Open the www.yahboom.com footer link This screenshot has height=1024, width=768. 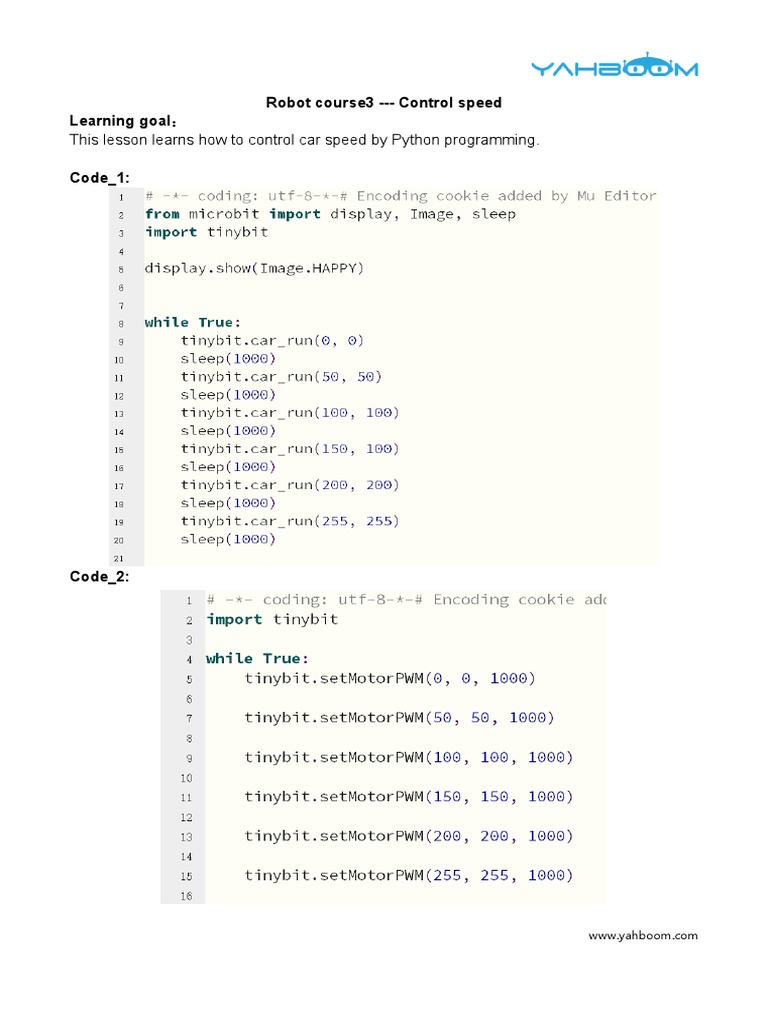pyautogui.click(x=643, y=936)
